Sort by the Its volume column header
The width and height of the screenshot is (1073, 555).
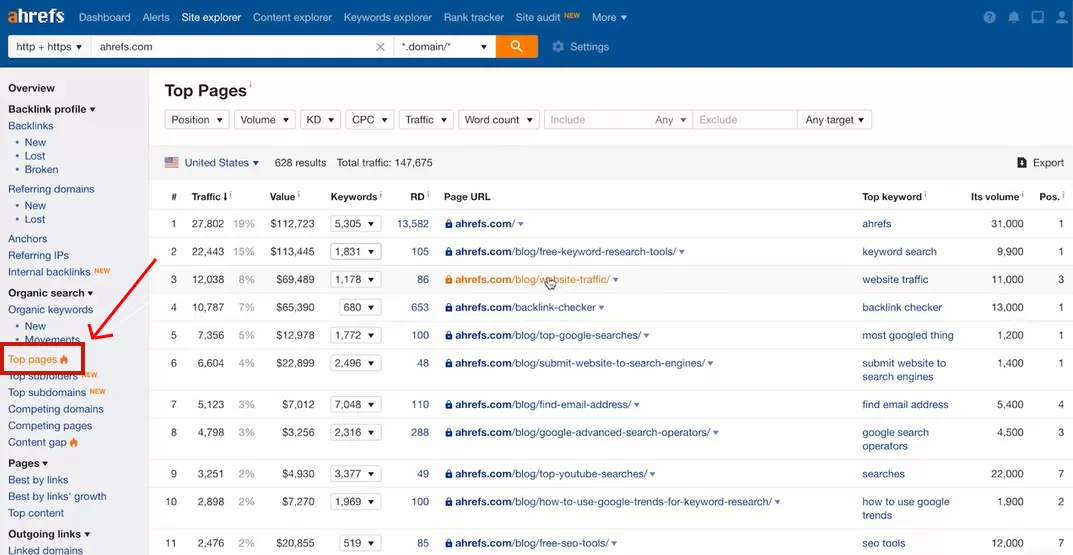coord(995,196)
